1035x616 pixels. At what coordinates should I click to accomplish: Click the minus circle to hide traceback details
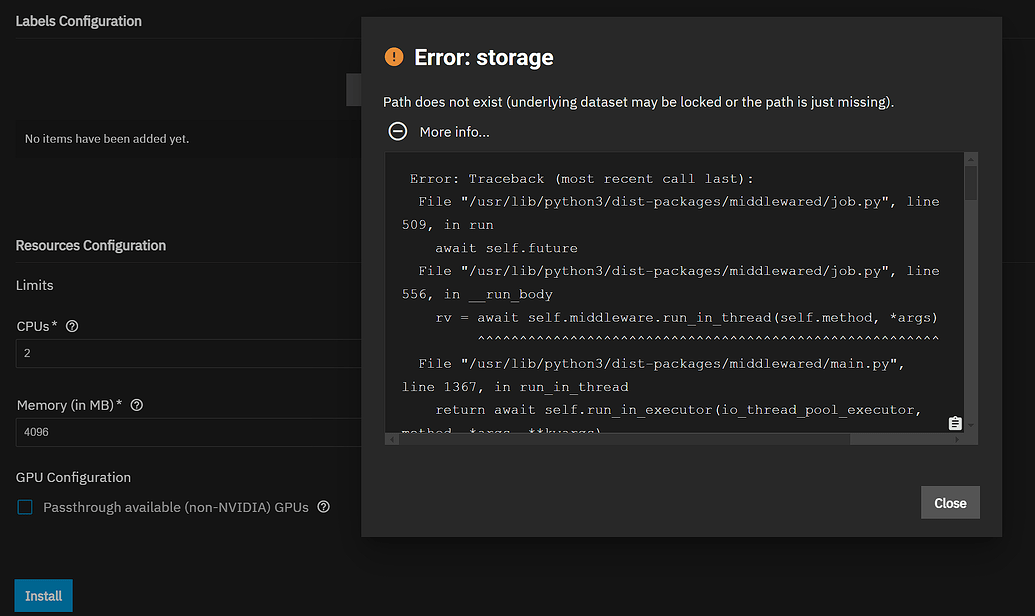pos(397,131)
